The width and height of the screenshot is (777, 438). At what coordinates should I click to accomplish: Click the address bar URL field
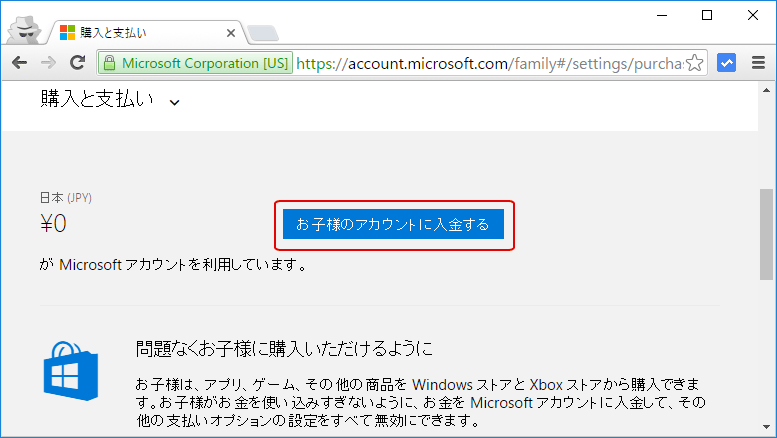pos(401,63)
